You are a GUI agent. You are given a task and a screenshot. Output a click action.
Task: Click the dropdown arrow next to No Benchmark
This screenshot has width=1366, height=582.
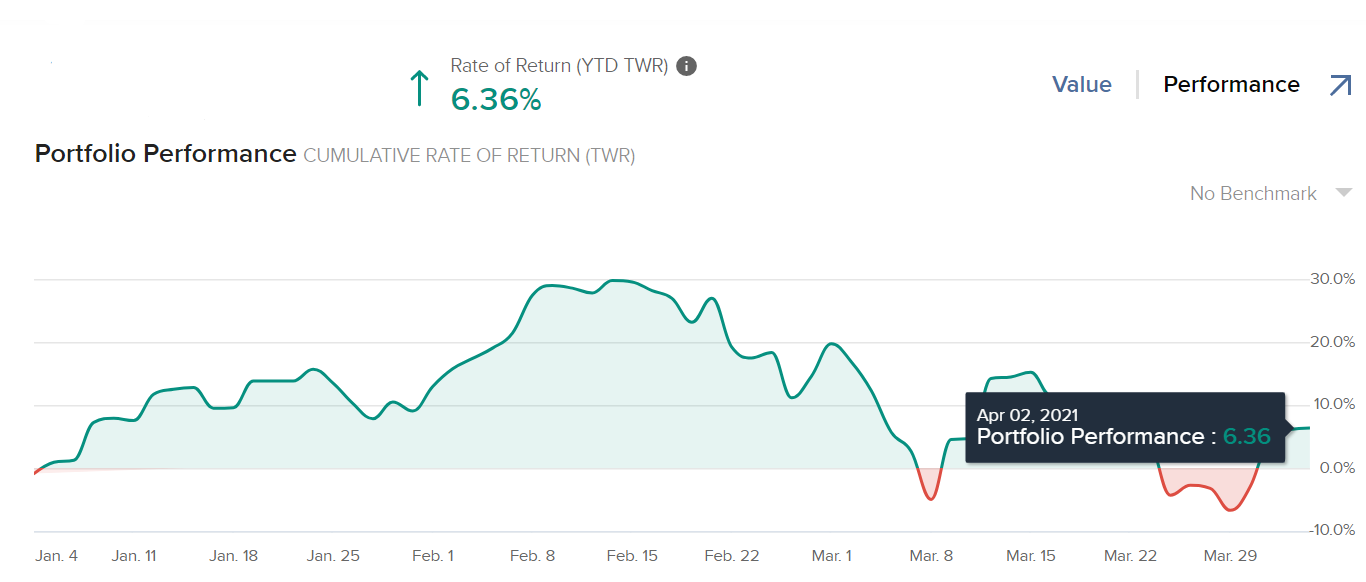[x=1343, y=193]
